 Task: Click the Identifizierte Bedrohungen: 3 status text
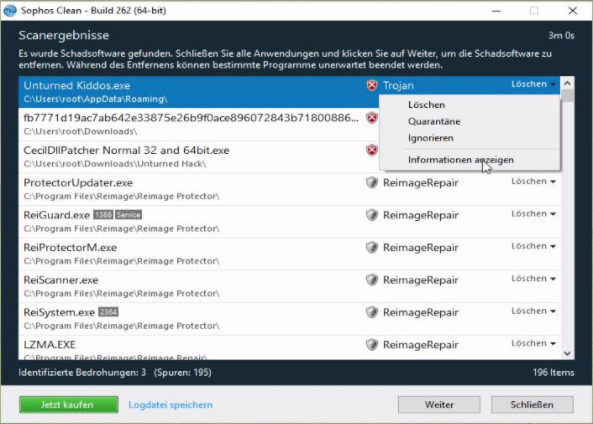(82, 373)
